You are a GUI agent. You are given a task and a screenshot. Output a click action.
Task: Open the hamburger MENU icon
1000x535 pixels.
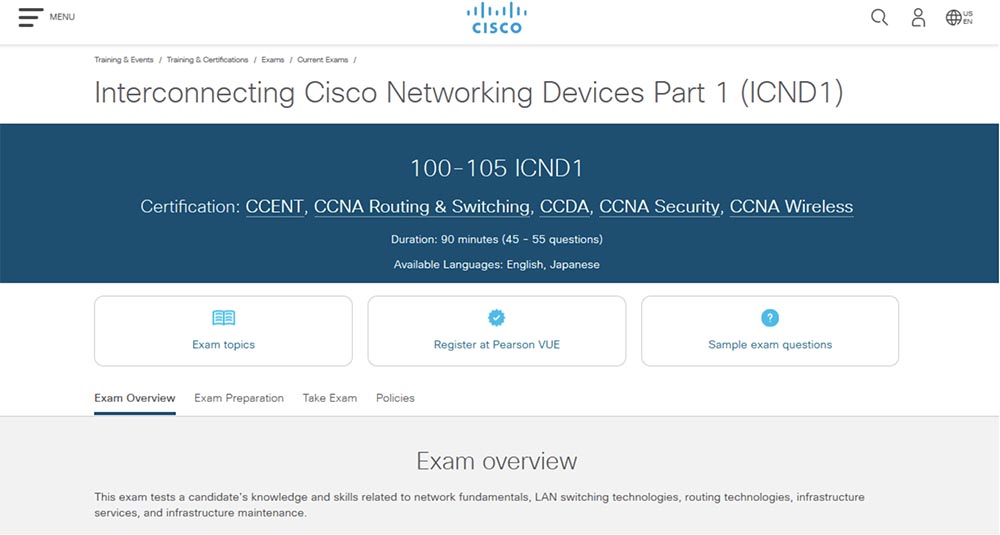coord(31,17)
